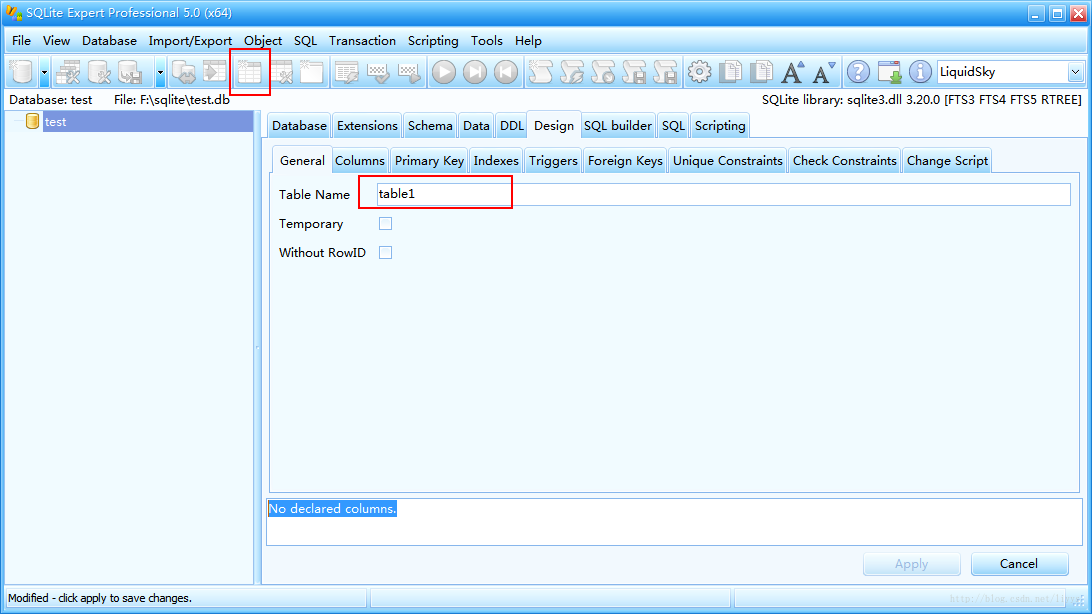The height and width of the screenshot is (614, 1092).
Task: Click in the Table Name input field
Action: pyautogui.click(x=722, y=194)
